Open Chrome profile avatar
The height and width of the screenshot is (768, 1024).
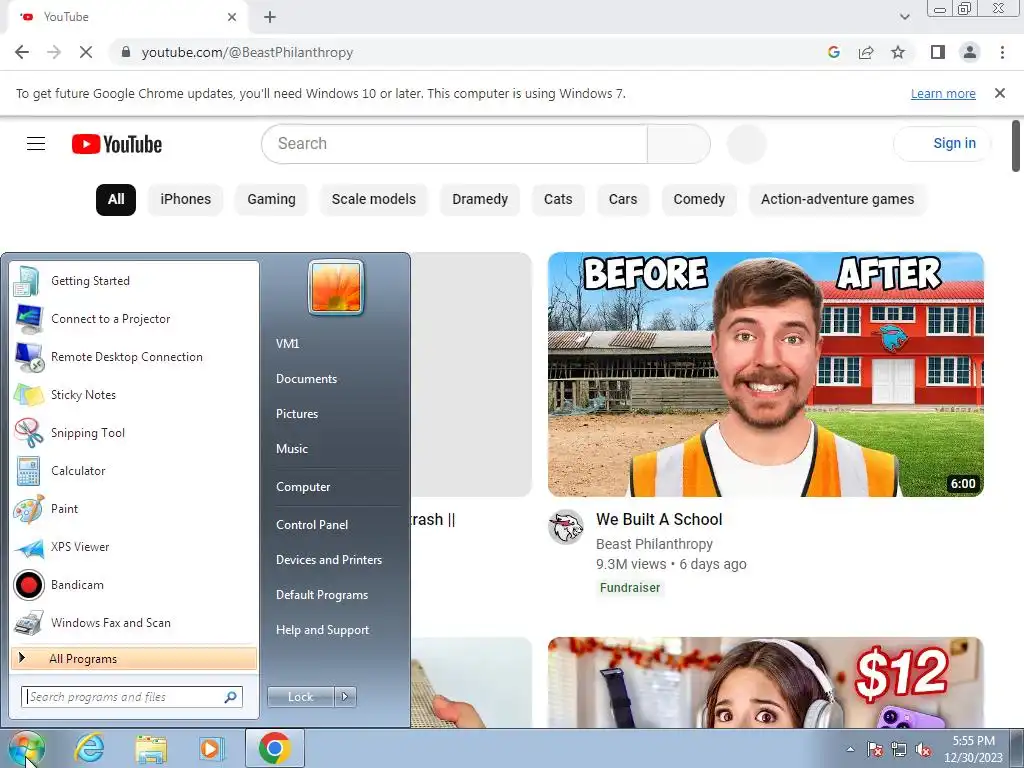click(x=970, y=52)
